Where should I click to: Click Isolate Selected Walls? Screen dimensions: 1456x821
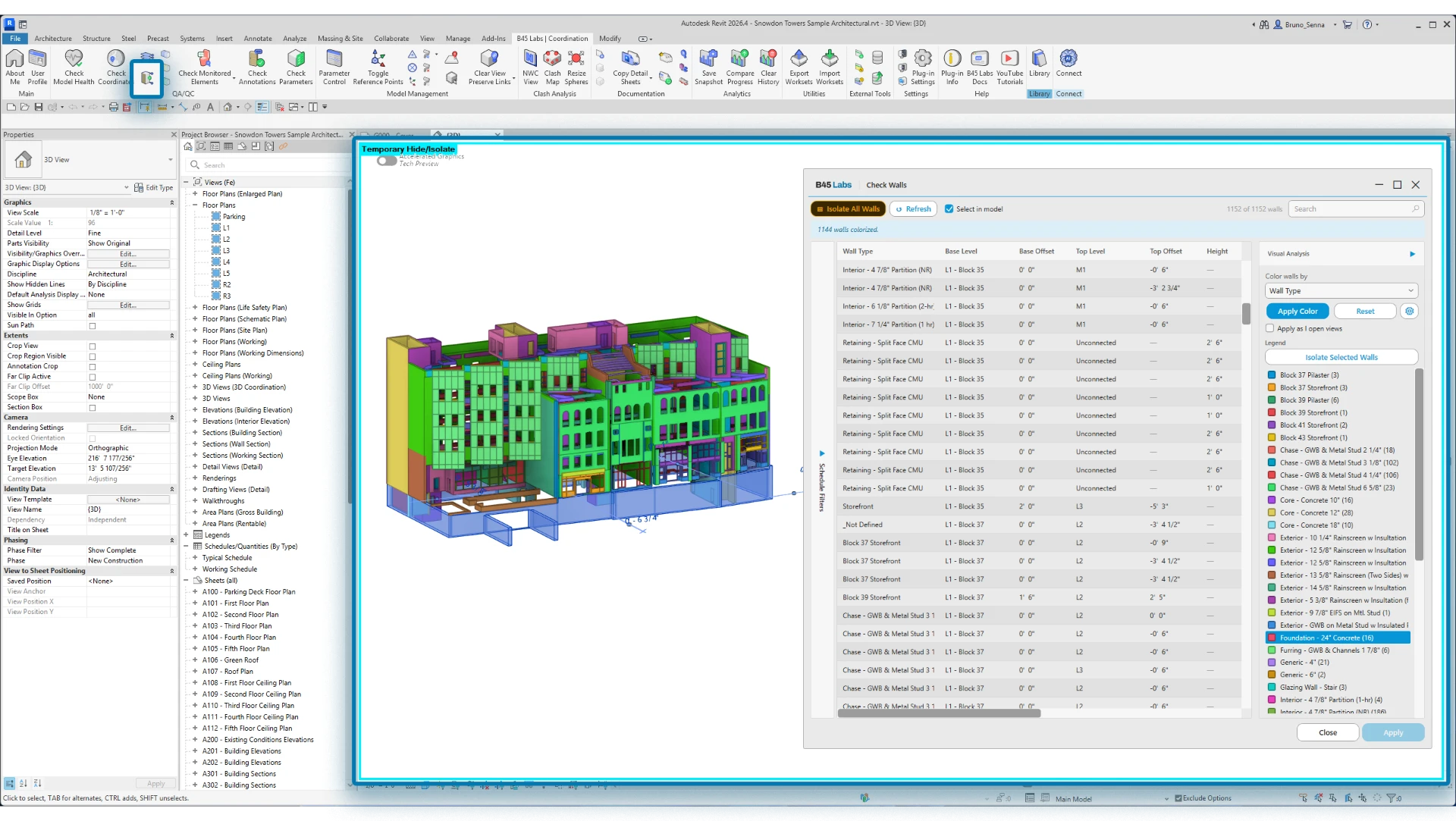coord(1341,357)
